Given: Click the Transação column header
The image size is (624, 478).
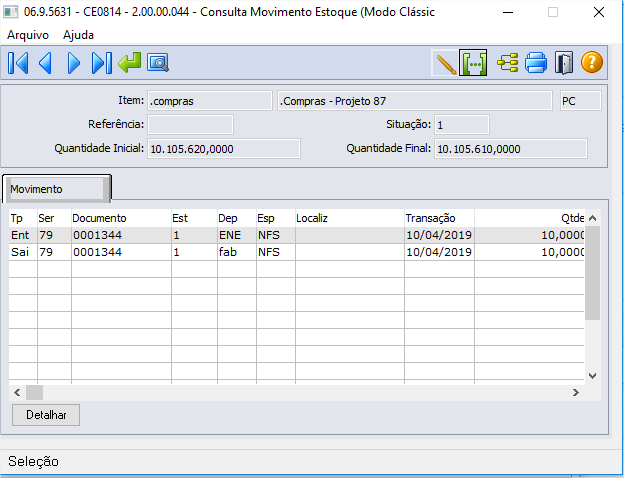Looking at the screenshot, I should 439,218.
